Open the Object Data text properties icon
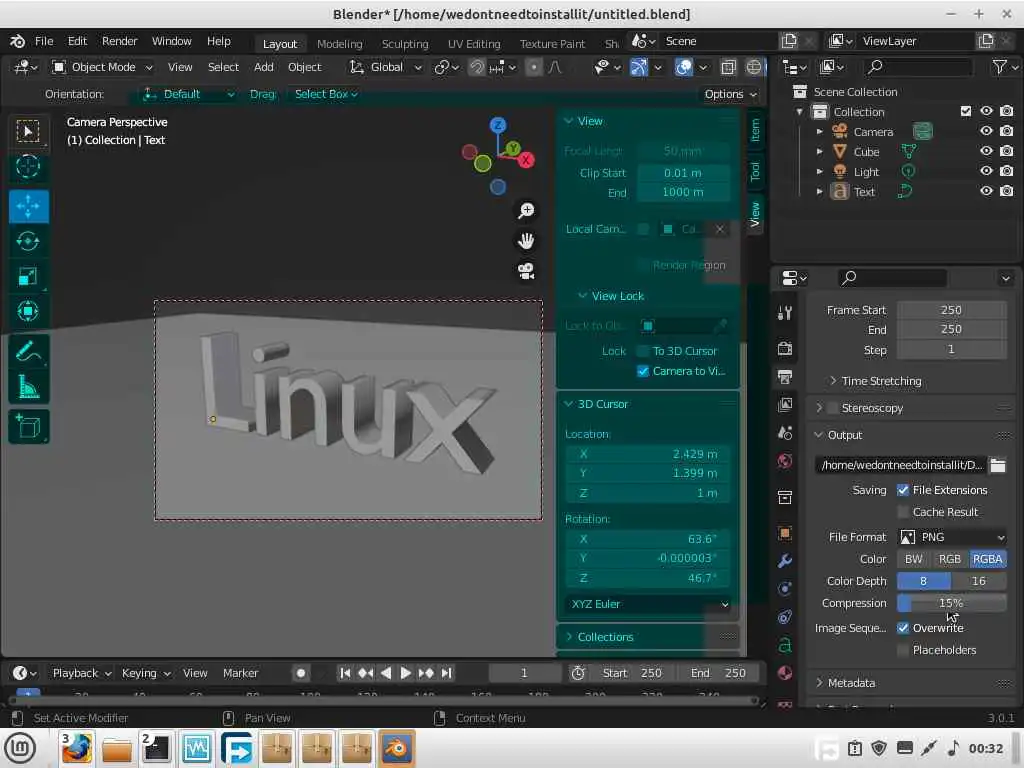 [x=785, y=645]
